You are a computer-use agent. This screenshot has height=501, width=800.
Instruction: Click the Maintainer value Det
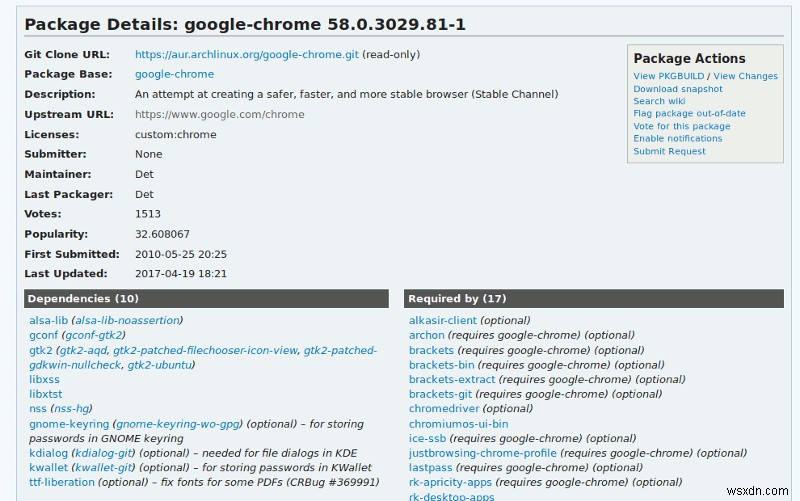point(144,174)
